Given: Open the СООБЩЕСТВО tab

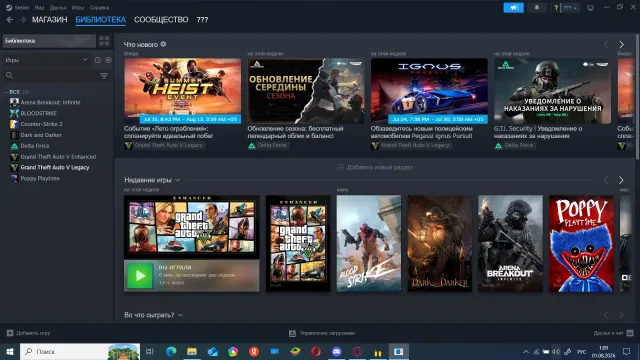Looking at the screenshot, I should coord(161,20).
